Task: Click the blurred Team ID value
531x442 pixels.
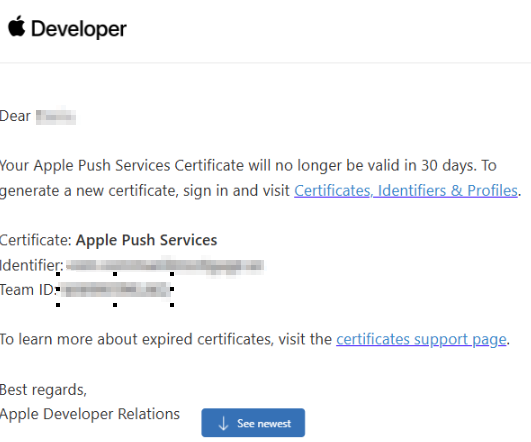Action: tap(115, 290)
